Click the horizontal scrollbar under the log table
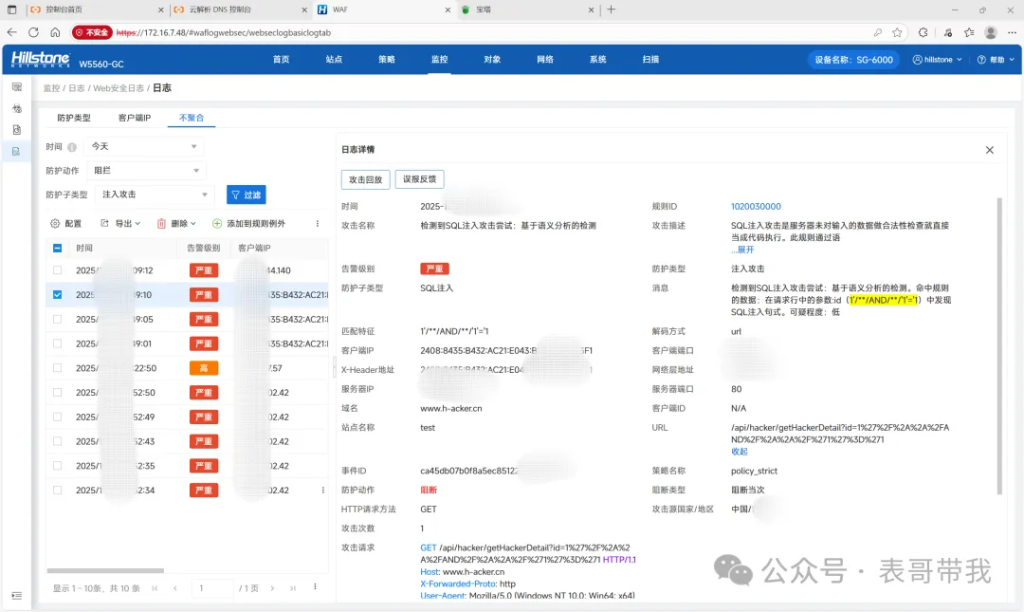This screenshot has height=612, width=1024. 105,570
